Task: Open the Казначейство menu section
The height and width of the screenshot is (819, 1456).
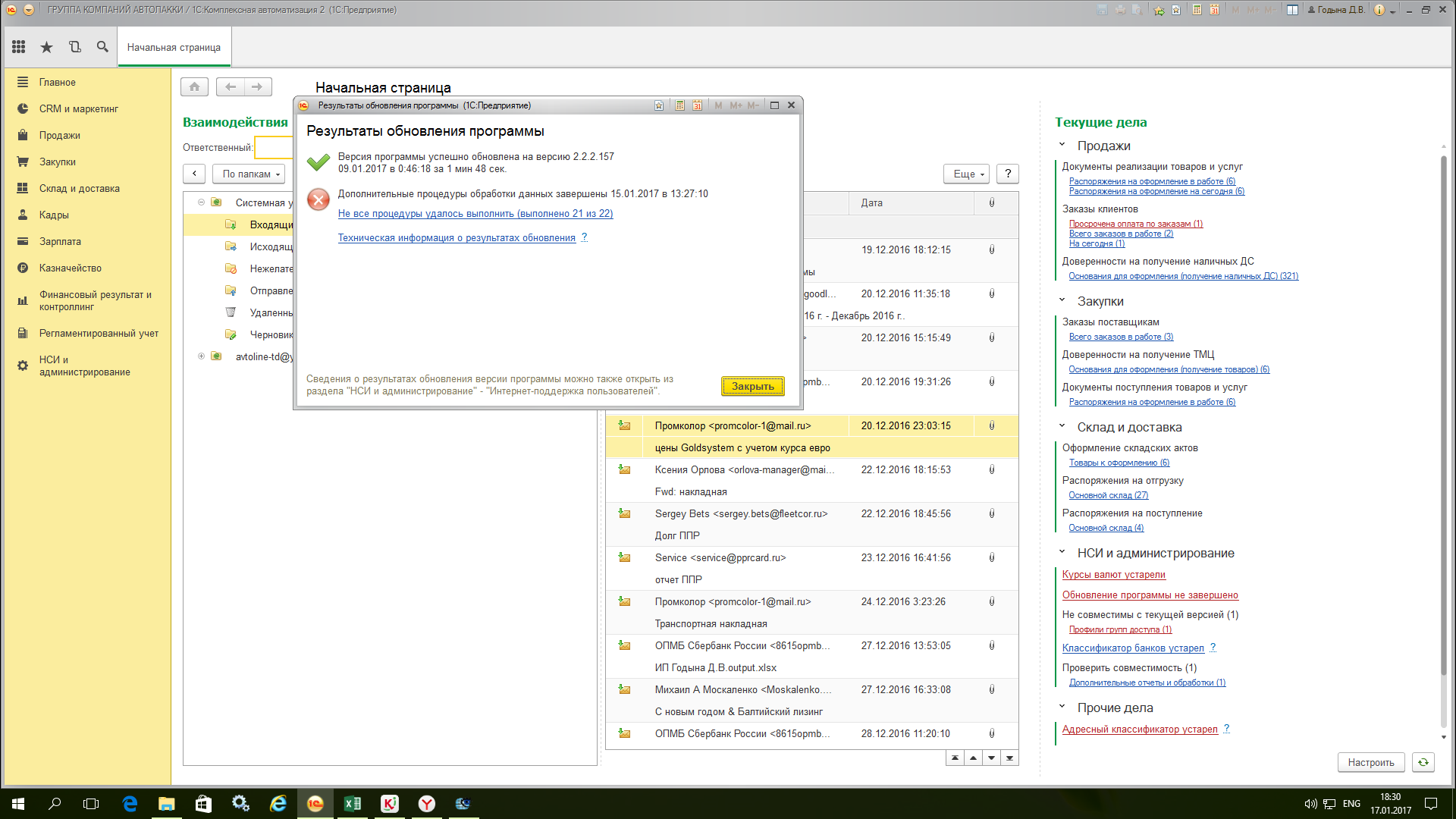Action: pyautogui.click(x=70, y=268)
